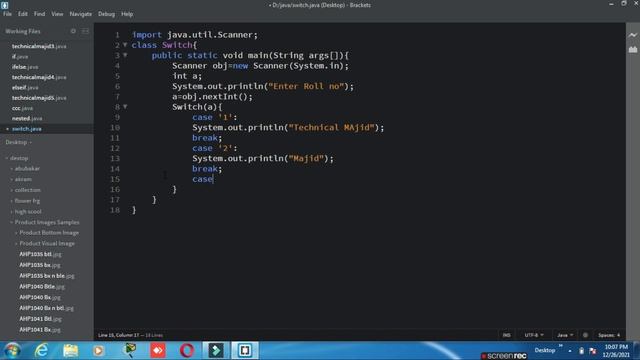Open AHP1035 bx.jpg file

tap(40, 265)
